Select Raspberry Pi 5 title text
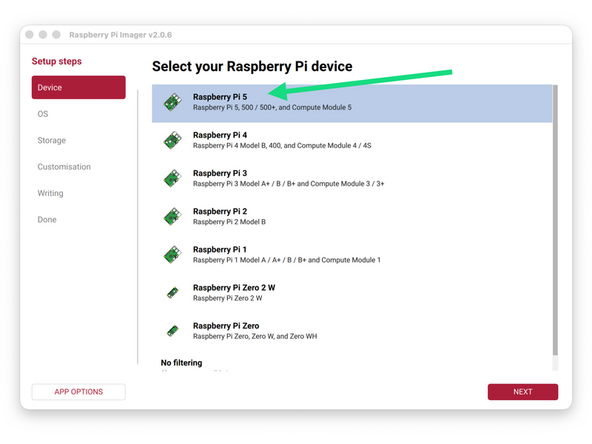 (220, 97)
